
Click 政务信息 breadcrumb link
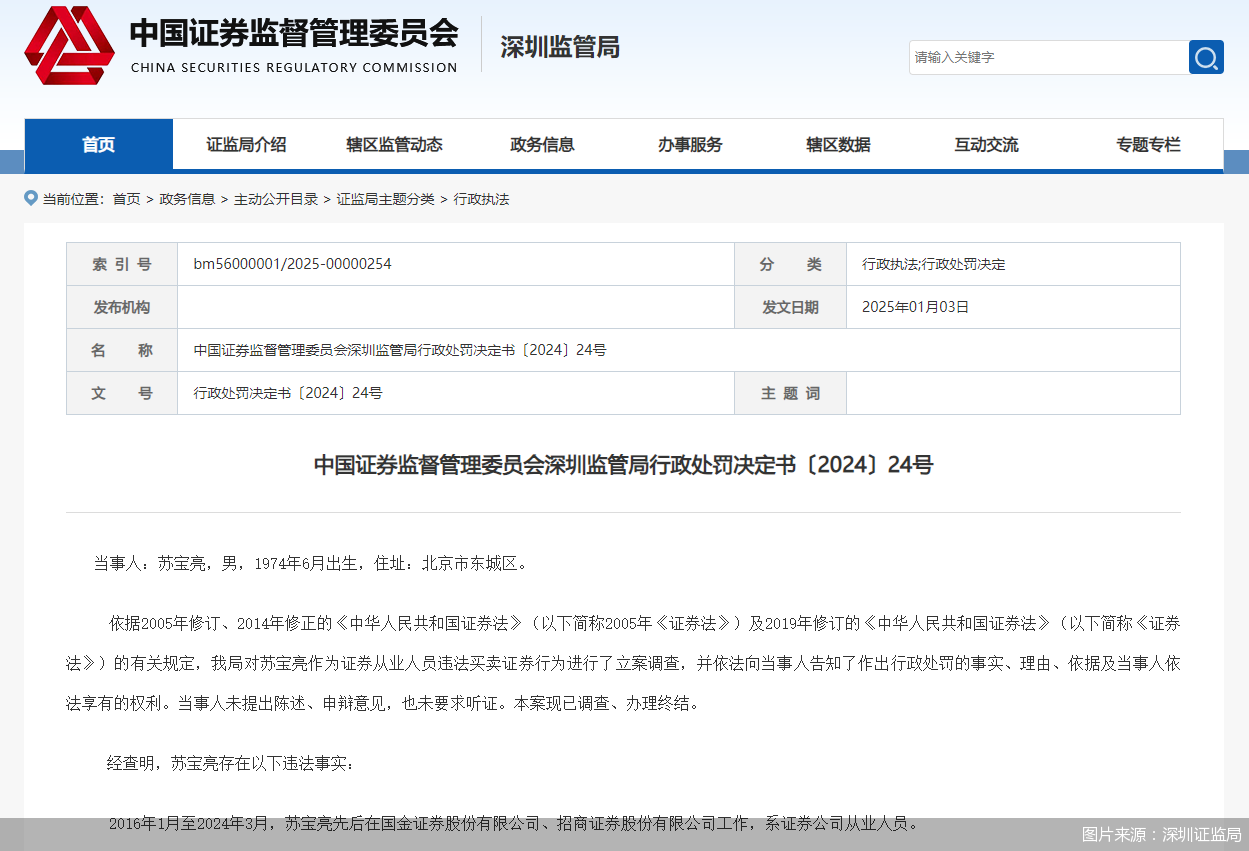click(x=187, y=199)
